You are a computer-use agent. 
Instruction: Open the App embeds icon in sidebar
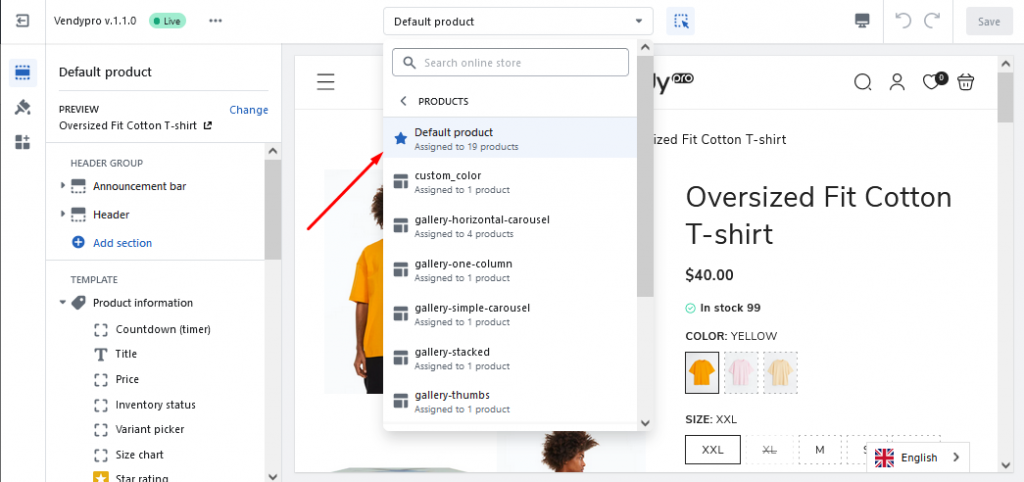[23, 142]
